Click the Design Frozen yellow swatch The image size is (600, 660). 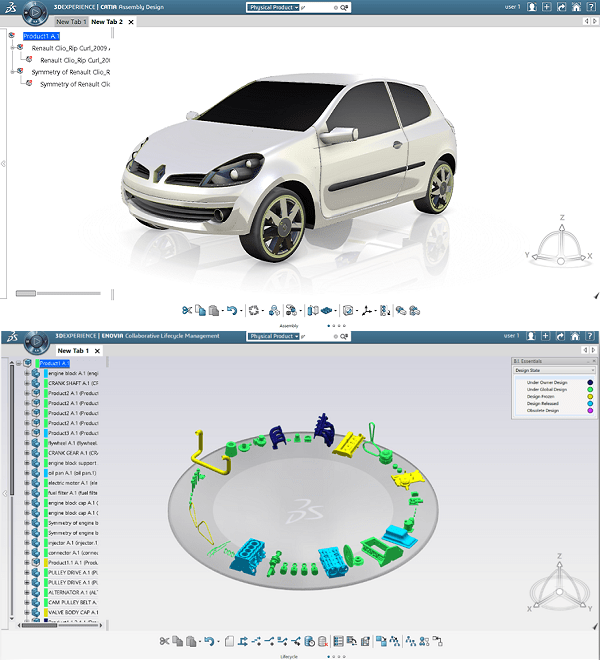coord(590,397)
